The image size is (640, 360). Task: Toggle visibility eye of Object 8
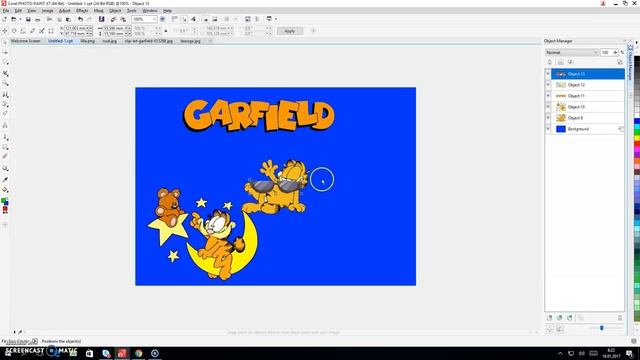click(x=548, y=118)
